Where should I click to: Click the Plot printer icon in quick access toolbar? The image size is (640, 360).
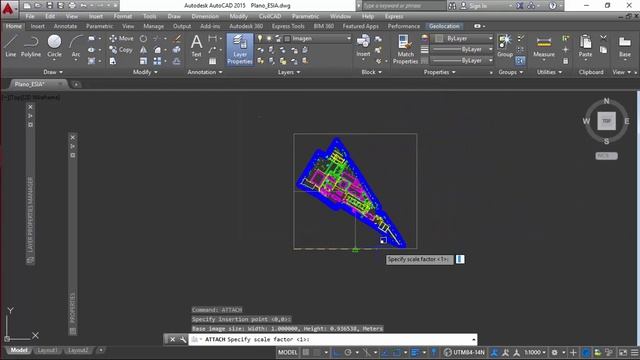click(72, 6)
